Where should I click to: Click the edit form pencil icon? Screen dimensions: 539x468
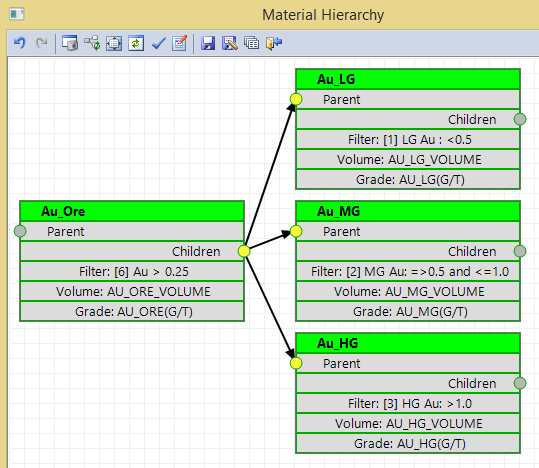(x=180, y=43)
